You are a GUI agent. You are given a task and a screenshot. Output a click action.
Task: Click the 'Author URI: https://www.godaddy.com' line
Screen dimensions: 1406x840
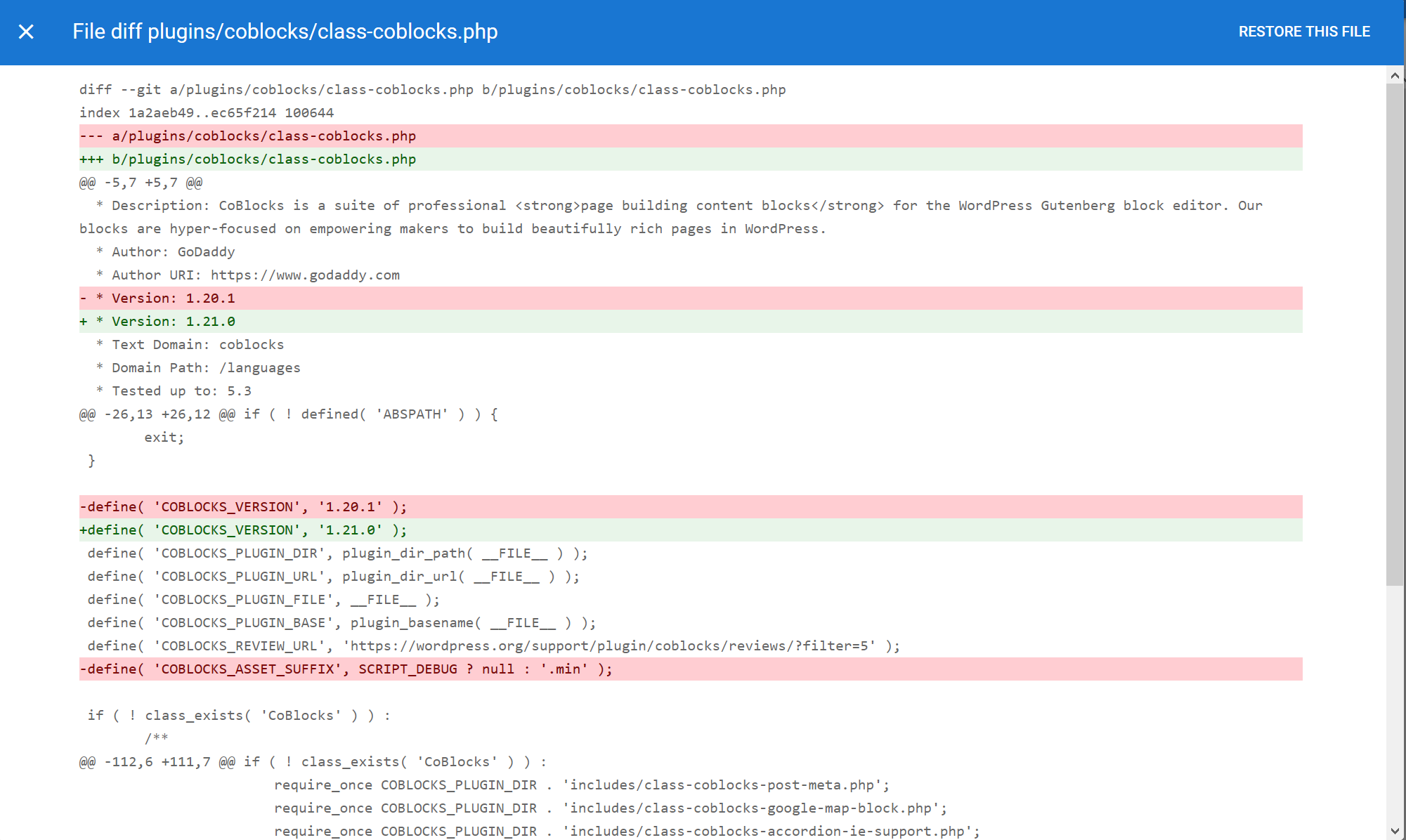point(248,275)
